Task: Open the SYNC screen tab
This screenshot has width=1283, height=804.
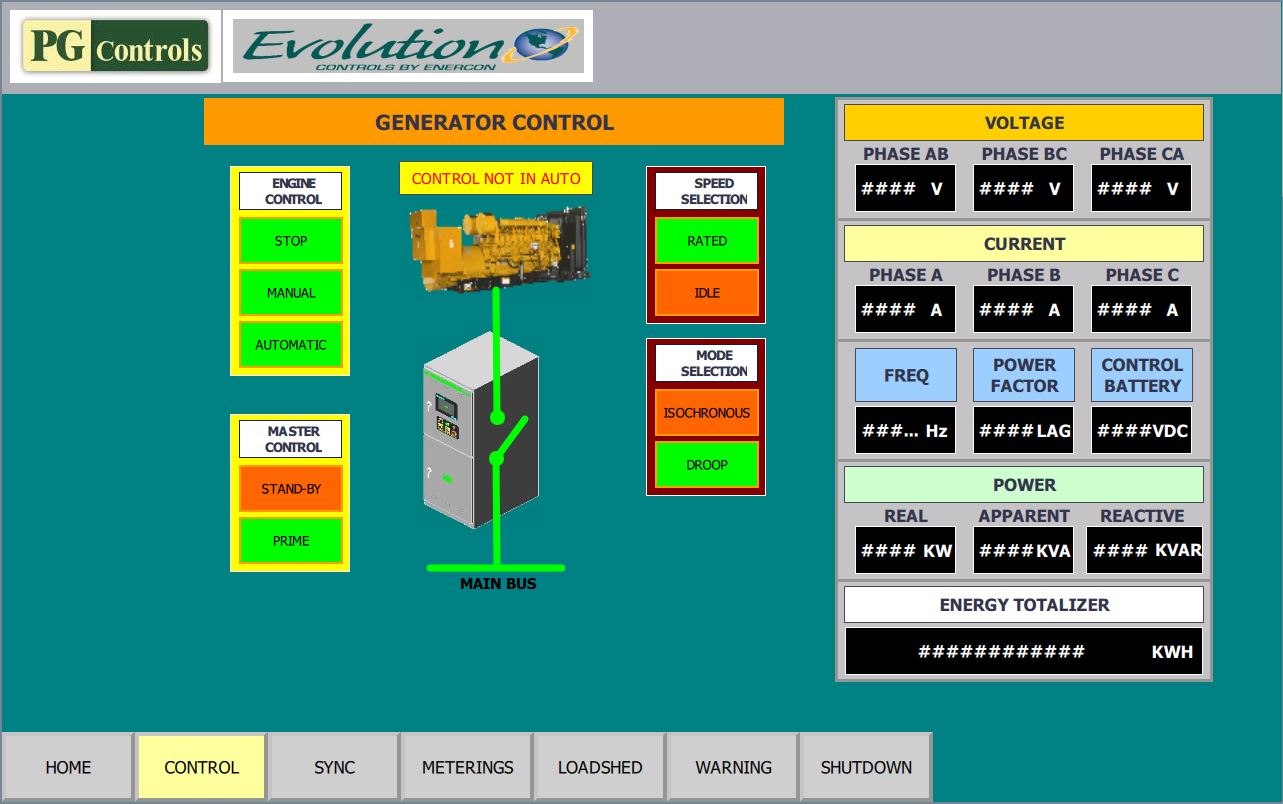Action: 334,767
